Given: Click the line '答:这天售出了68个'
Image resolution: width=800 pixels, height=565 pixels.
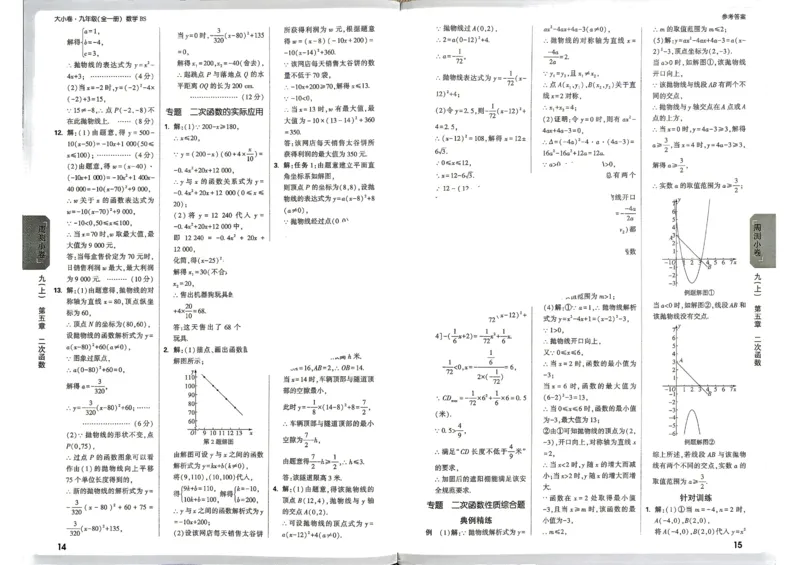Looking at the screenshot, I should click(x=207, y=327).
